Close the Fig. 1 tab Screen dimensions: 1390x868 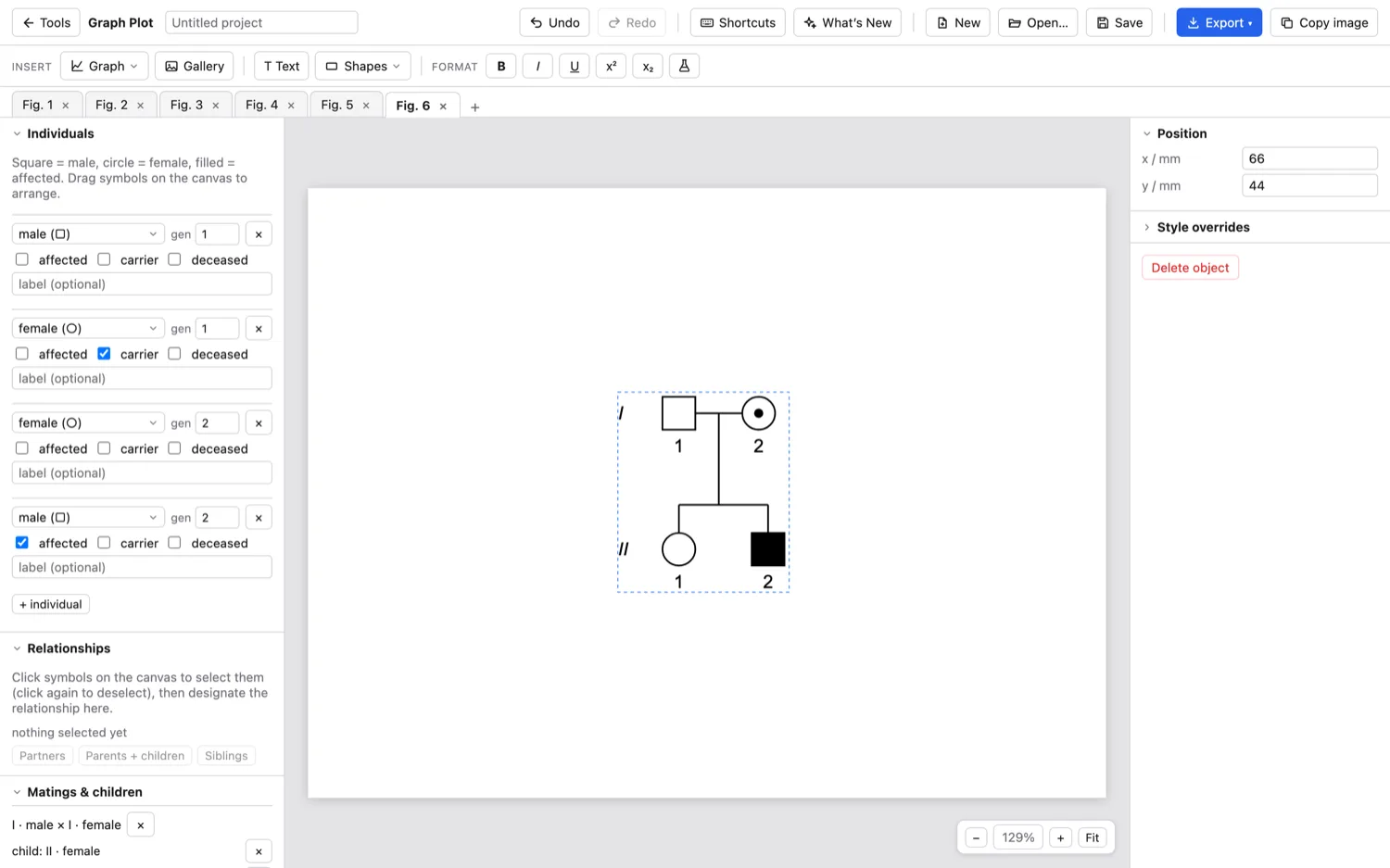pos(66,106)
